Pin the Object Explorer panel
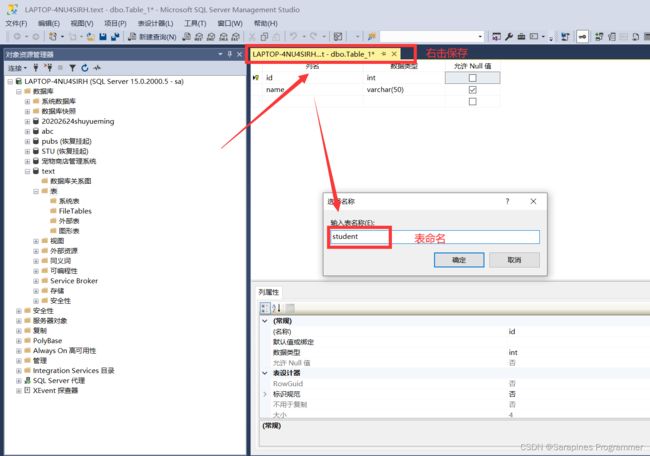 [x=230, y=54]
